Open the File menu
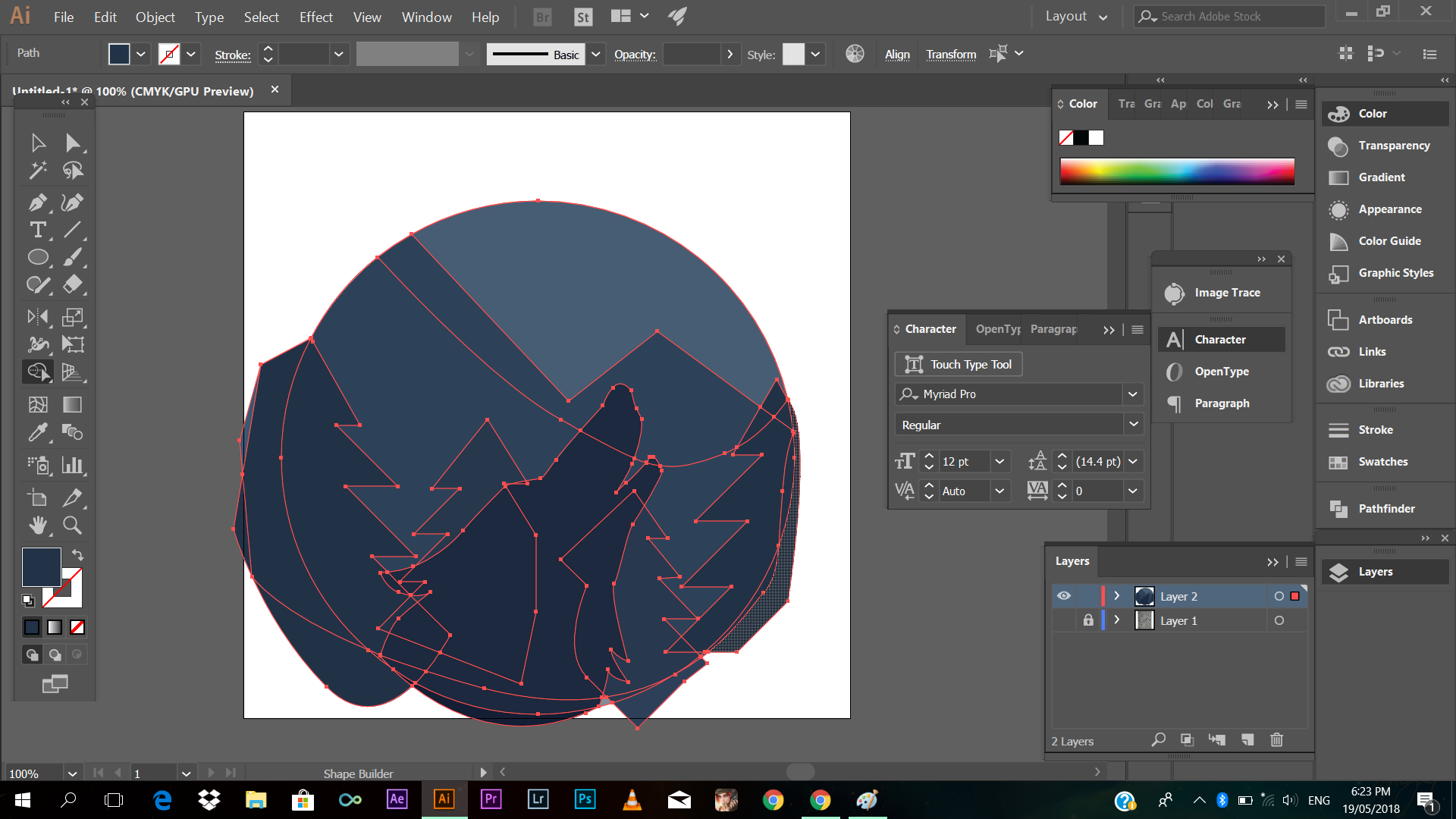Screen dimensions: 1456x819 [64, 17]
